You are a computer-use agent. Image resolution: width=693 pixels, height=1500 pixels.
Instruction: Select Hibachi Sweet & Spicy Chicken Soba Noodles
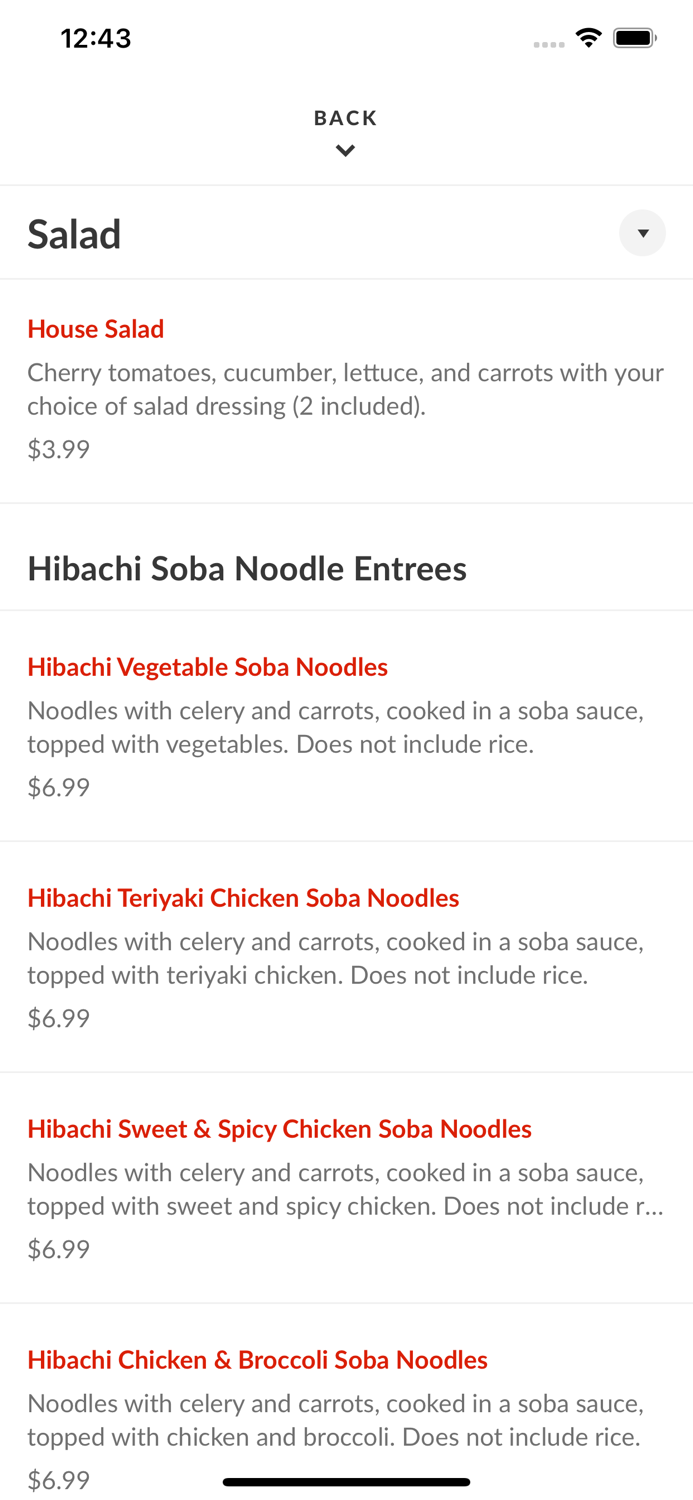[279, 1128]
